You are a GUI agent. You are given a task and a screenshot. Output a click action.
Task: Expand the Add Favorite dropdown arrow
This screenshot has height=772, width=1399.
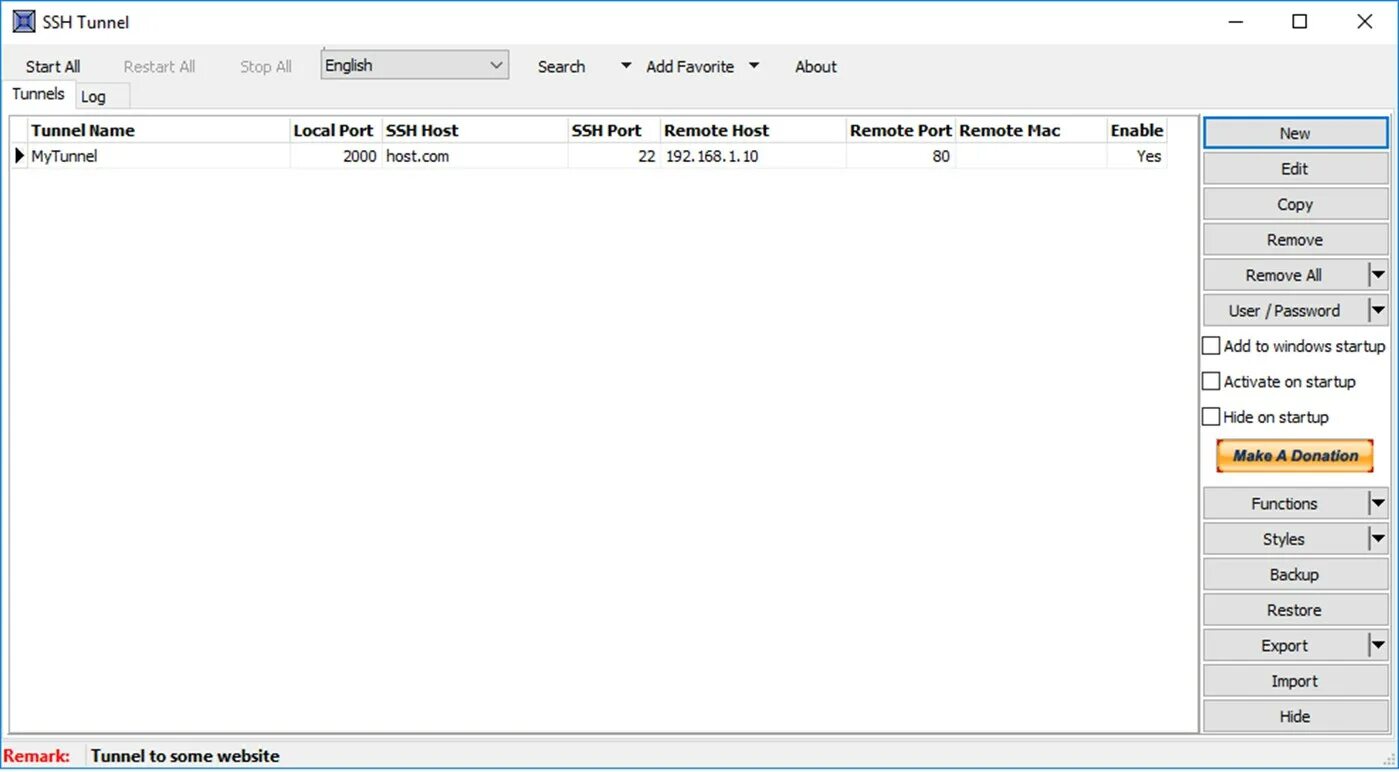pyautogui.click(x=754, y=66)
